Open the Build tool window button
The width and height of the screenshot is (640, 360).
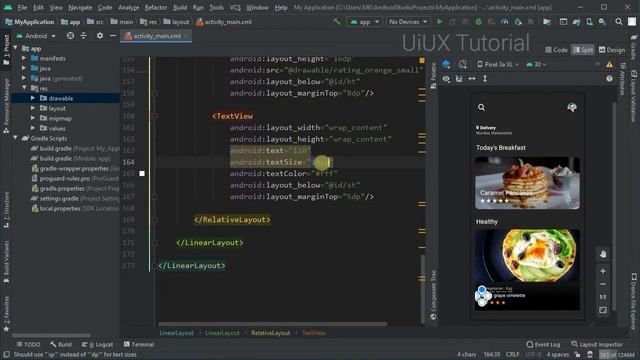[x=61, y=344]
